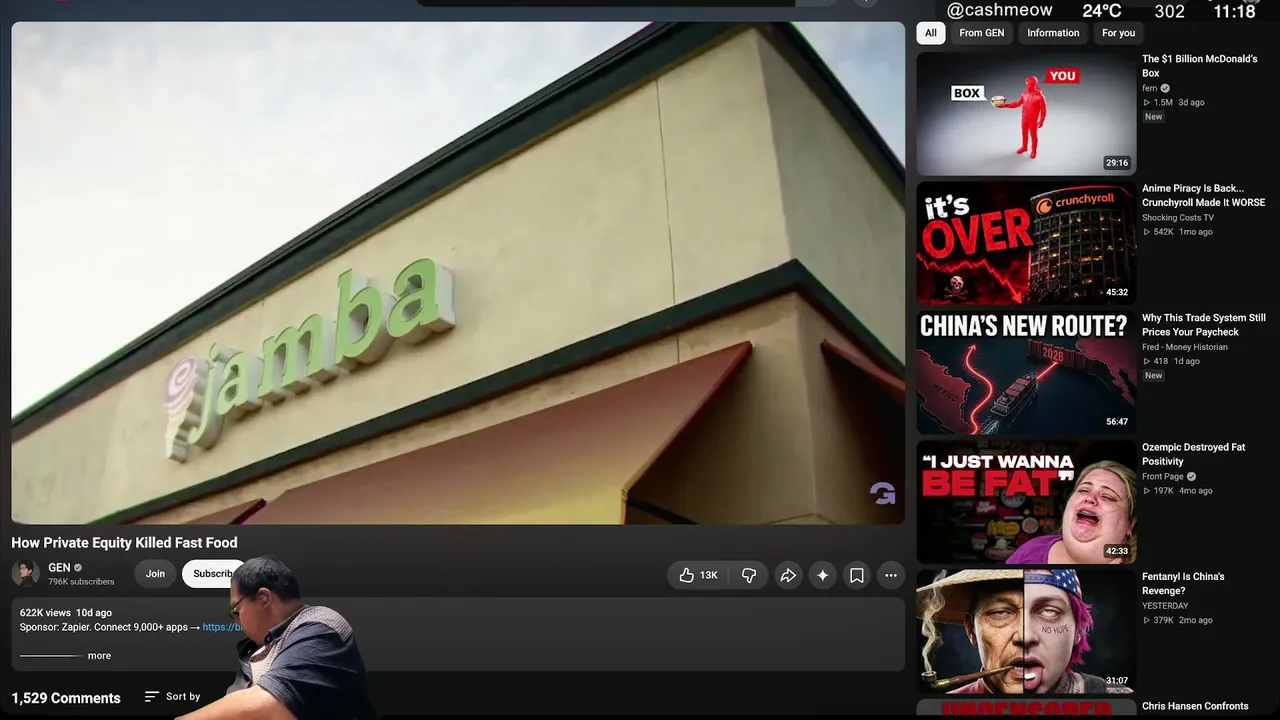Image resolution: width=1280 pixels, height=720 pixels.
Task: Open The $1 Billion McDonald's Box thumbnail
Action: pyautogui.click(x=1026, y=113)
